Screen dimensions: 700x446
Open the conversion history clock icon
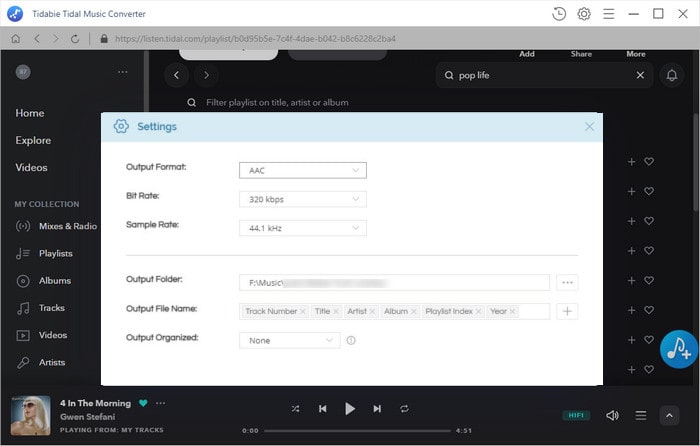click(559, 14)
